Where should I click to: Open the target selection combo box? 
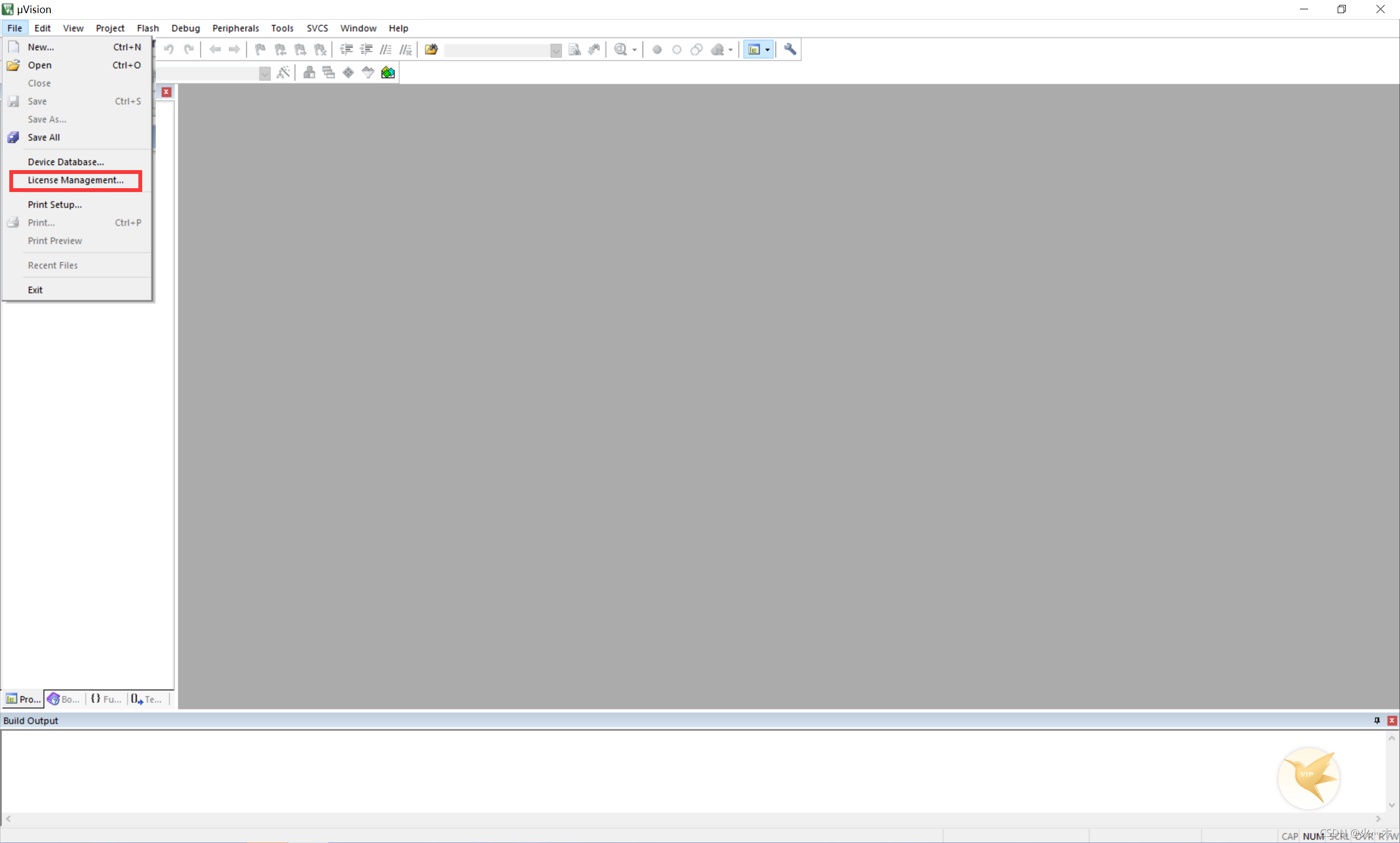[x=265, y=73]
